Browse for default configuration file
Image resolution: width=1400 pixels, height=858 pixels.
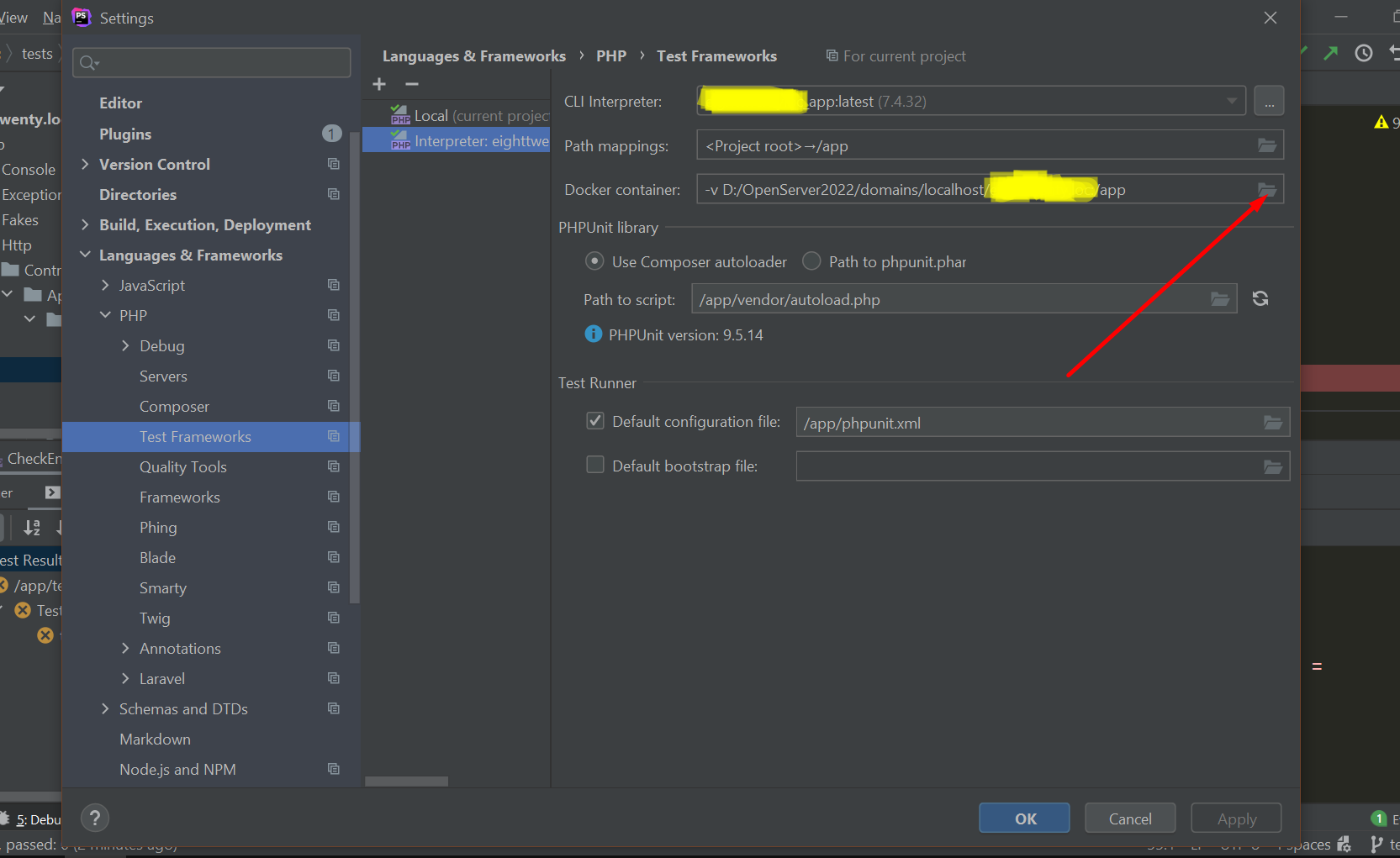[1273, 423]
